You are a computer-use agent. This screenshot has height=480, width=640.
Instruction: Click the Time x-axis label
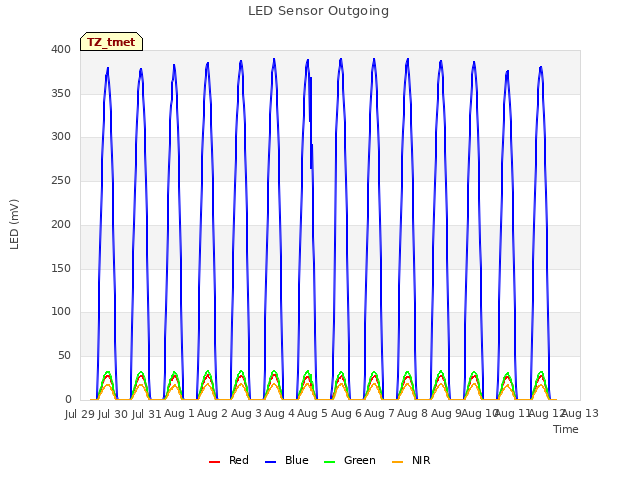coord(566,429)
